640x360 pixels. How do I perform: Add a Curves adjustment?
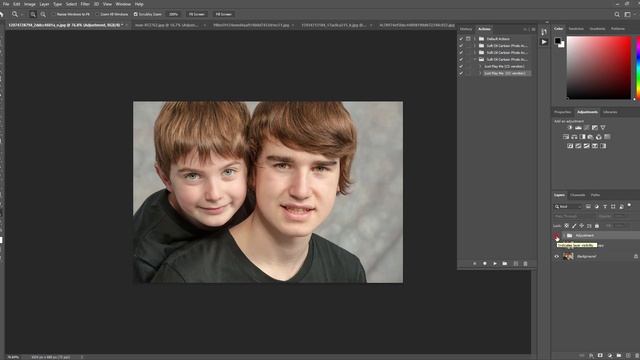[587, 128]
